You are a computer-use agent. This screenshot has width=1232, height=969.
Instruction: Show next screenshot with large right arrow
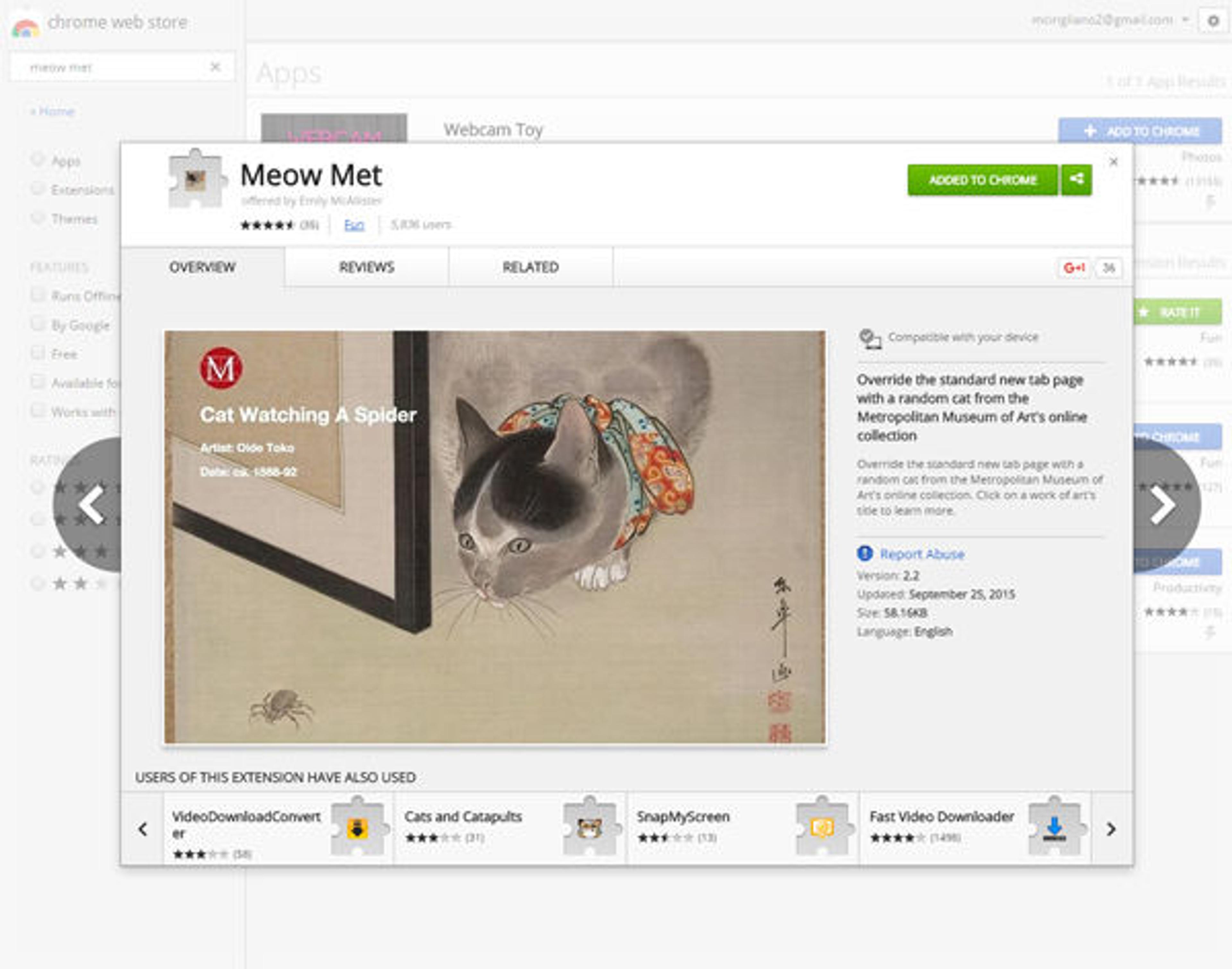pyautogui.click(x=1163, y=504)
